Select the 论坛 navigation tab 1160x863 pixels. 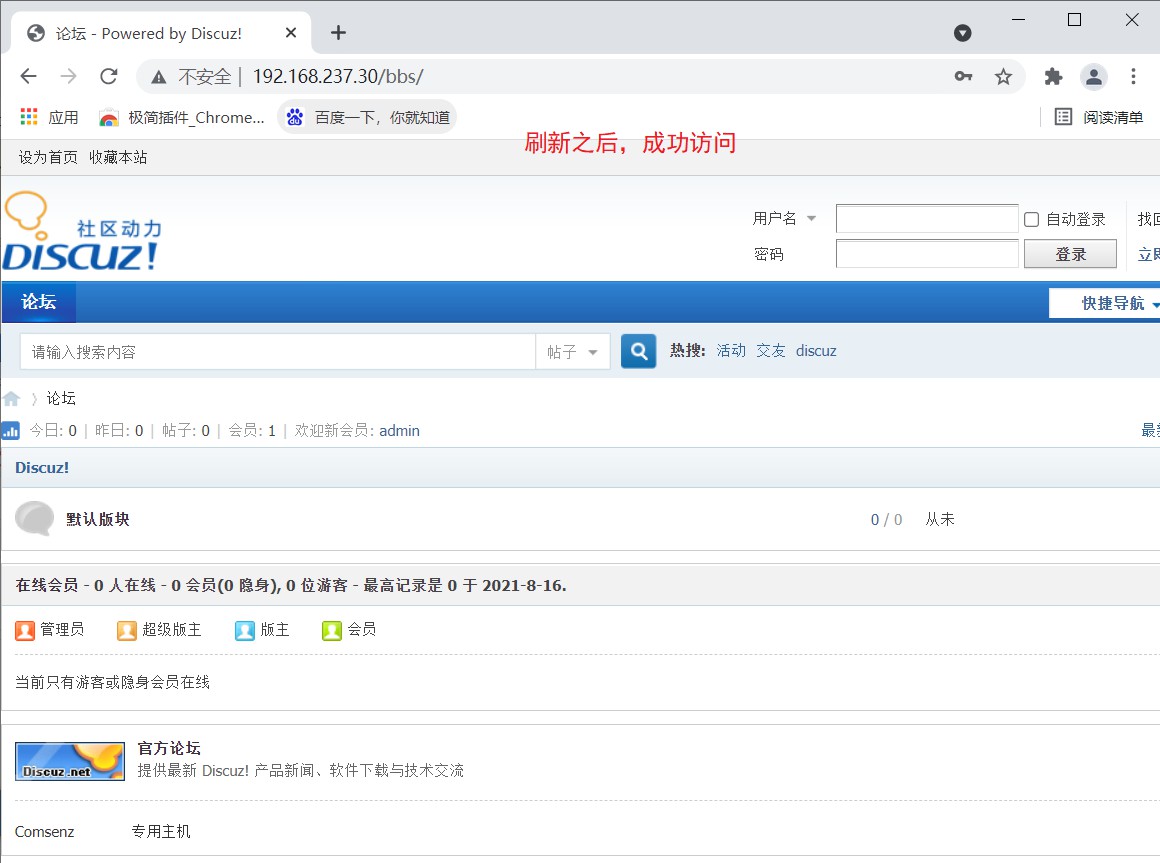point(38,302)
